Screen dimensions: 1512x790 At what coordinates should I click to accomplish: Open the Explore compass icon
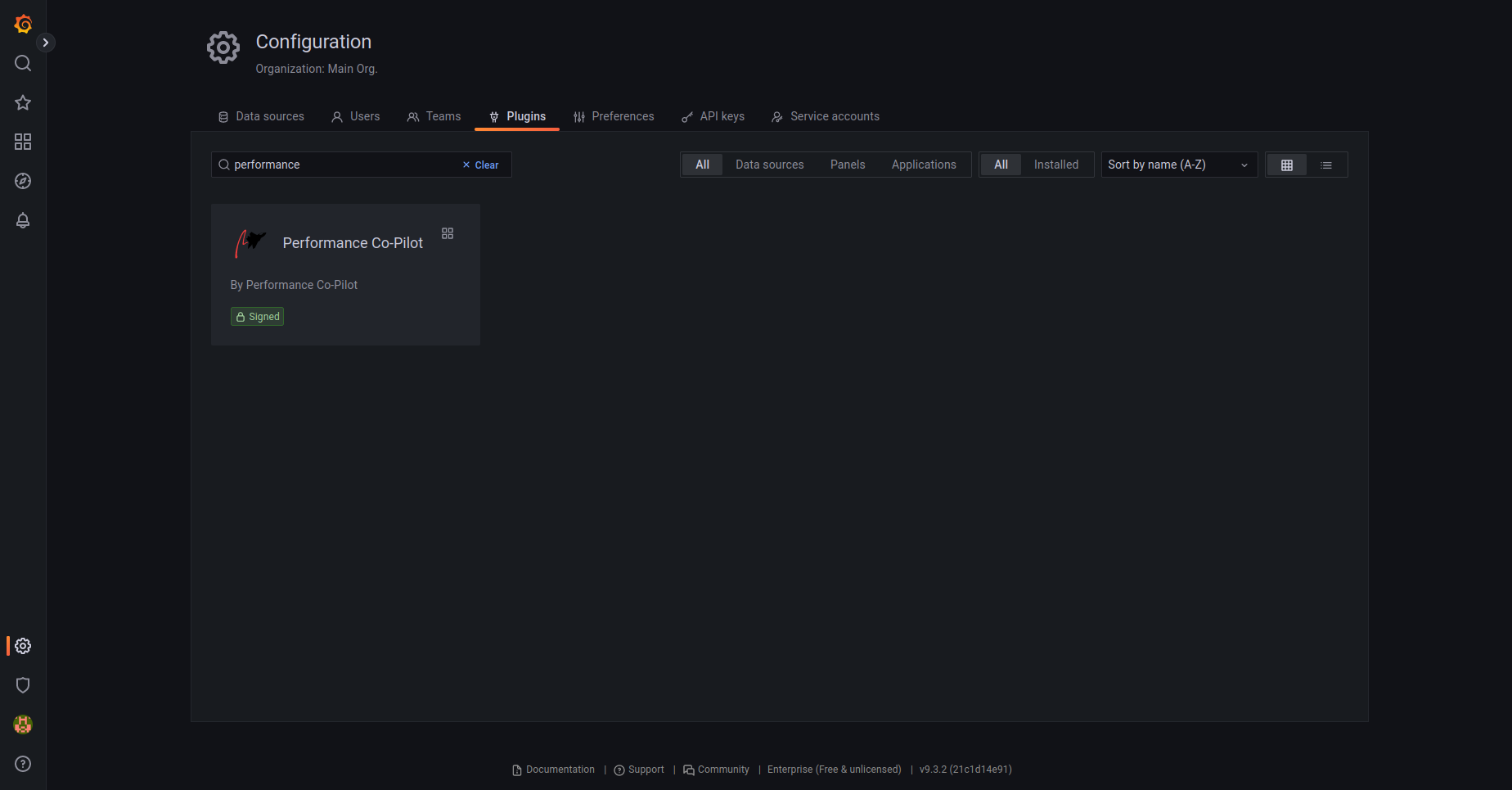[x=23, y=181]
